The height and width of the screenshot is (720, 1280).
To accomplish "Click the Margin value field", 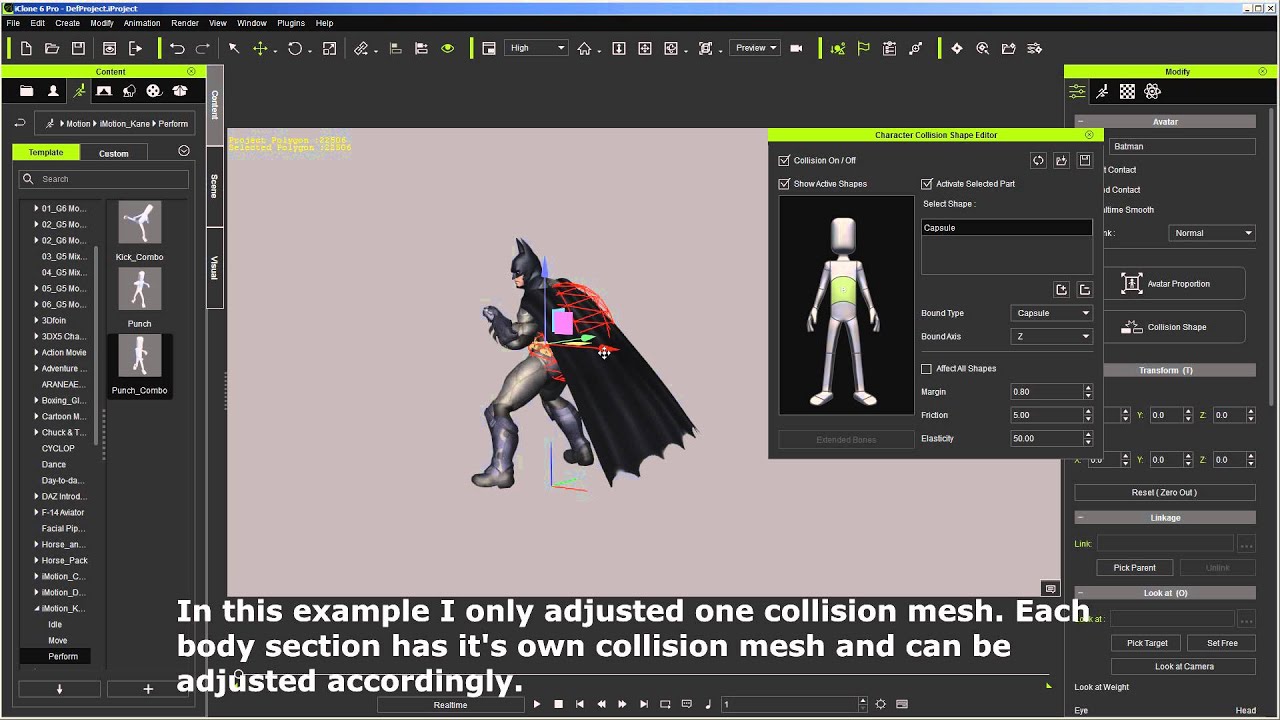I will pyautogui.click(x=1046, y=392).
